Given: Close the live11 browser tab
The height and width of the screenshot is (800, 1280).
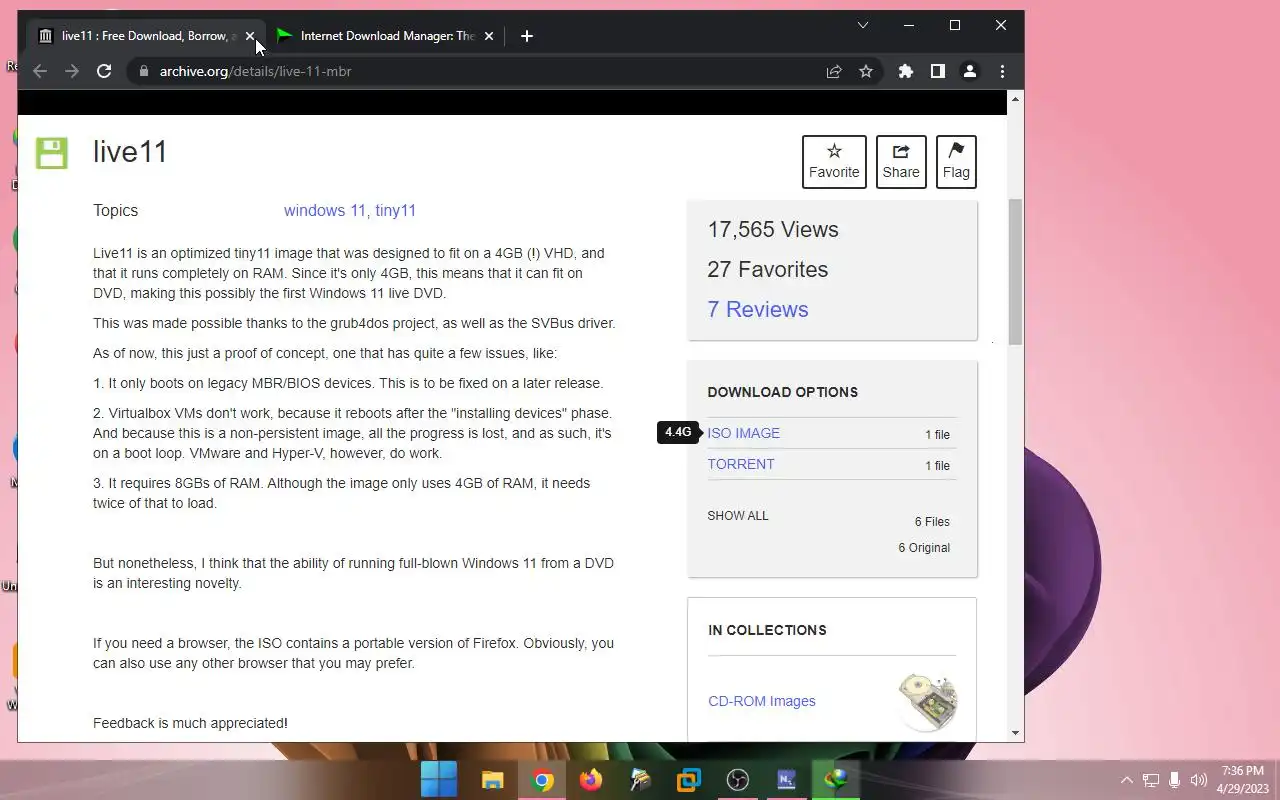Looking at the screenshot, I should point(250,36).
